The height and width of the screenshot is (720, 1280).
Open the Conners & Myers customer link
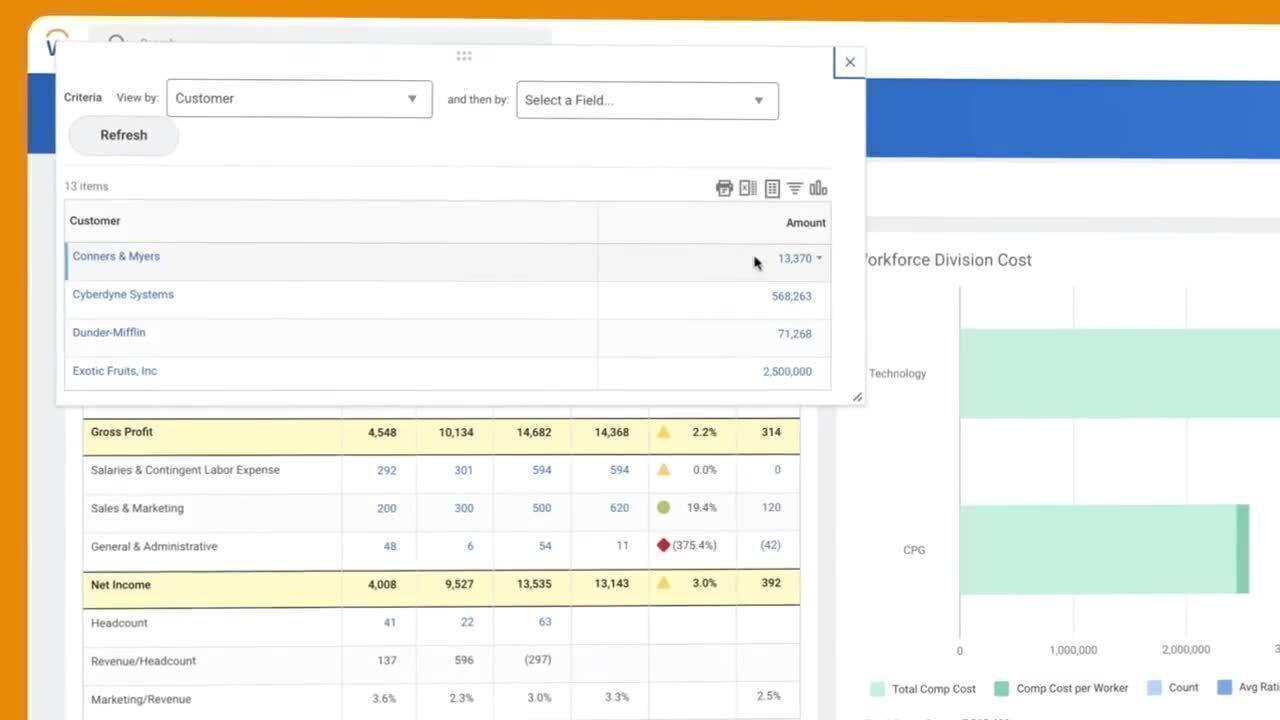click(x=116, y=257)
